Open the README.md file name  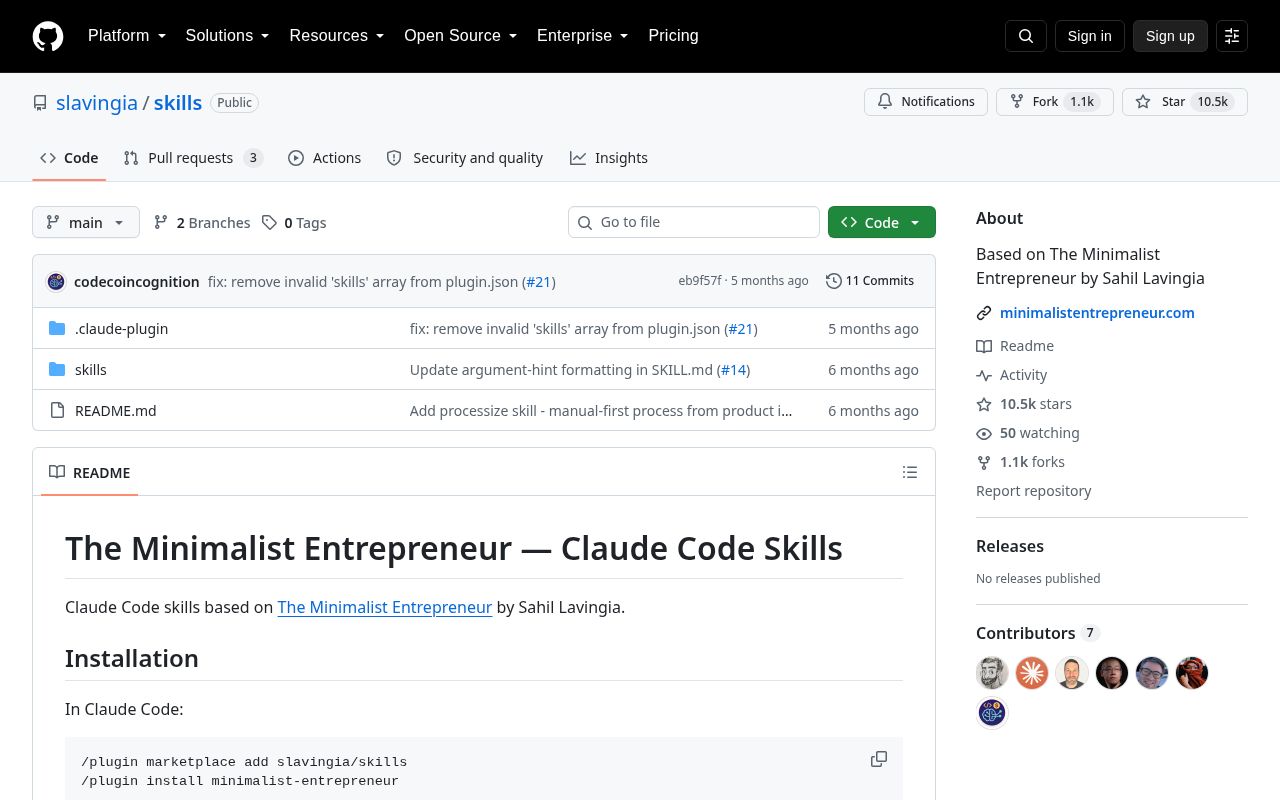115,411
